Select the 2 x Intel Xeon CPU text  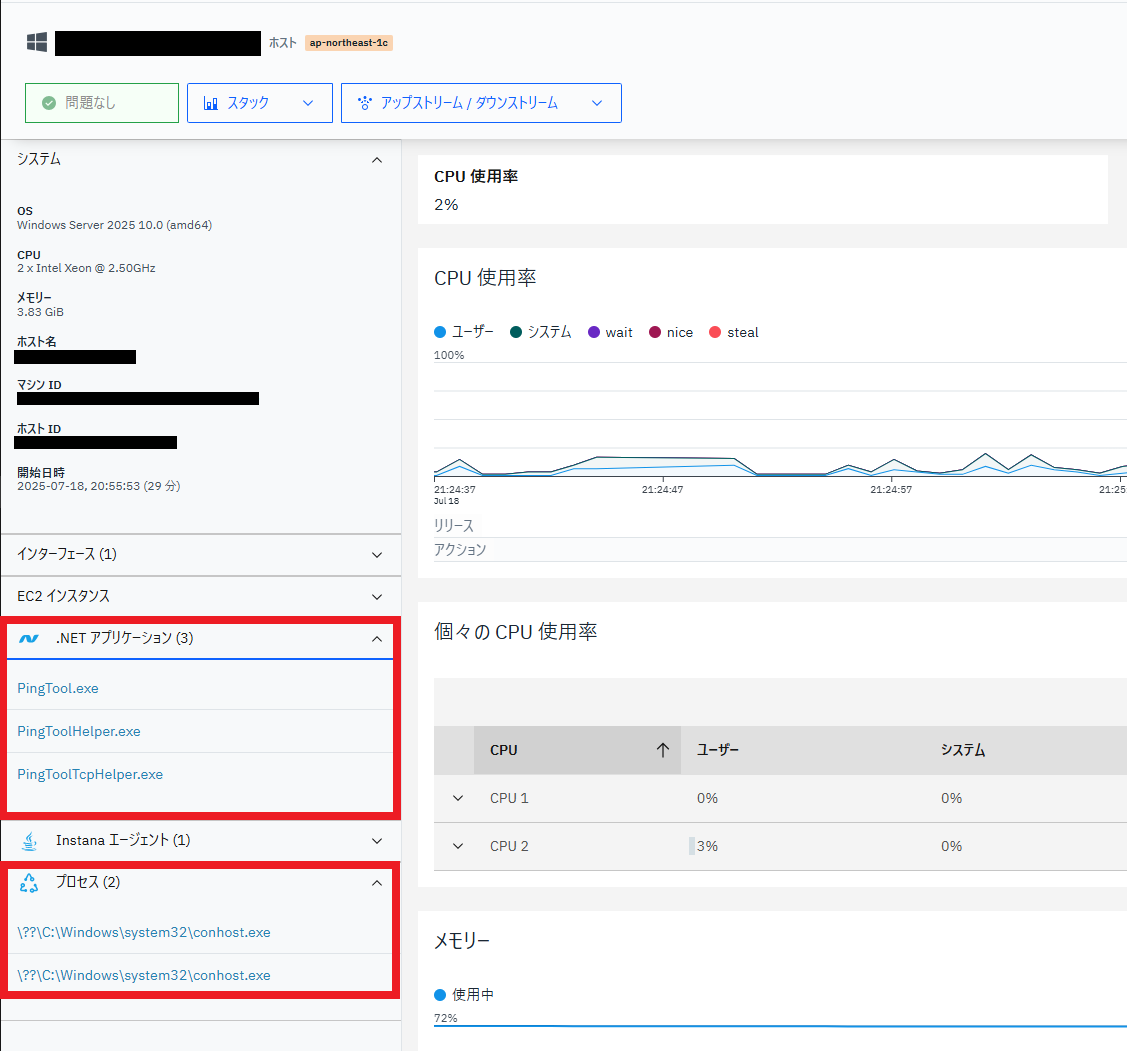pyautogui.click(x=86, y=268)
